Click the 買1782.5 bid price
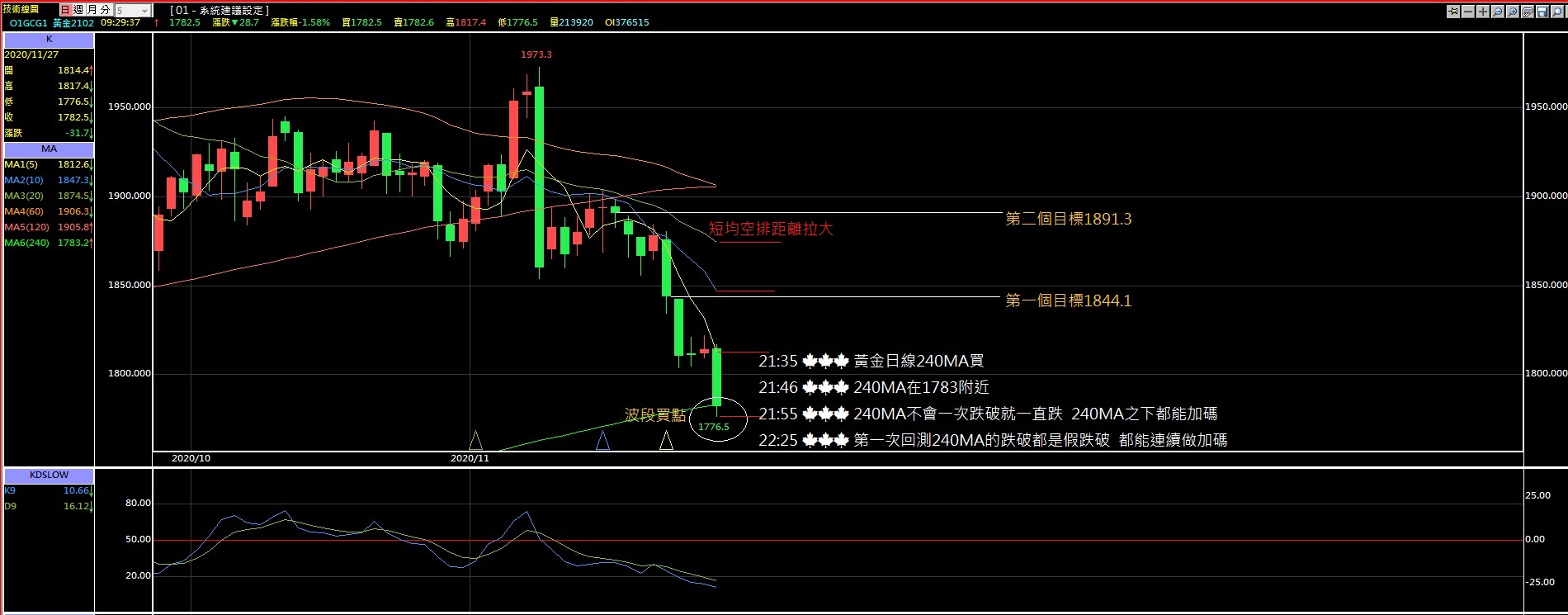Screen dimensions: 1568x615 click(361, 23)
